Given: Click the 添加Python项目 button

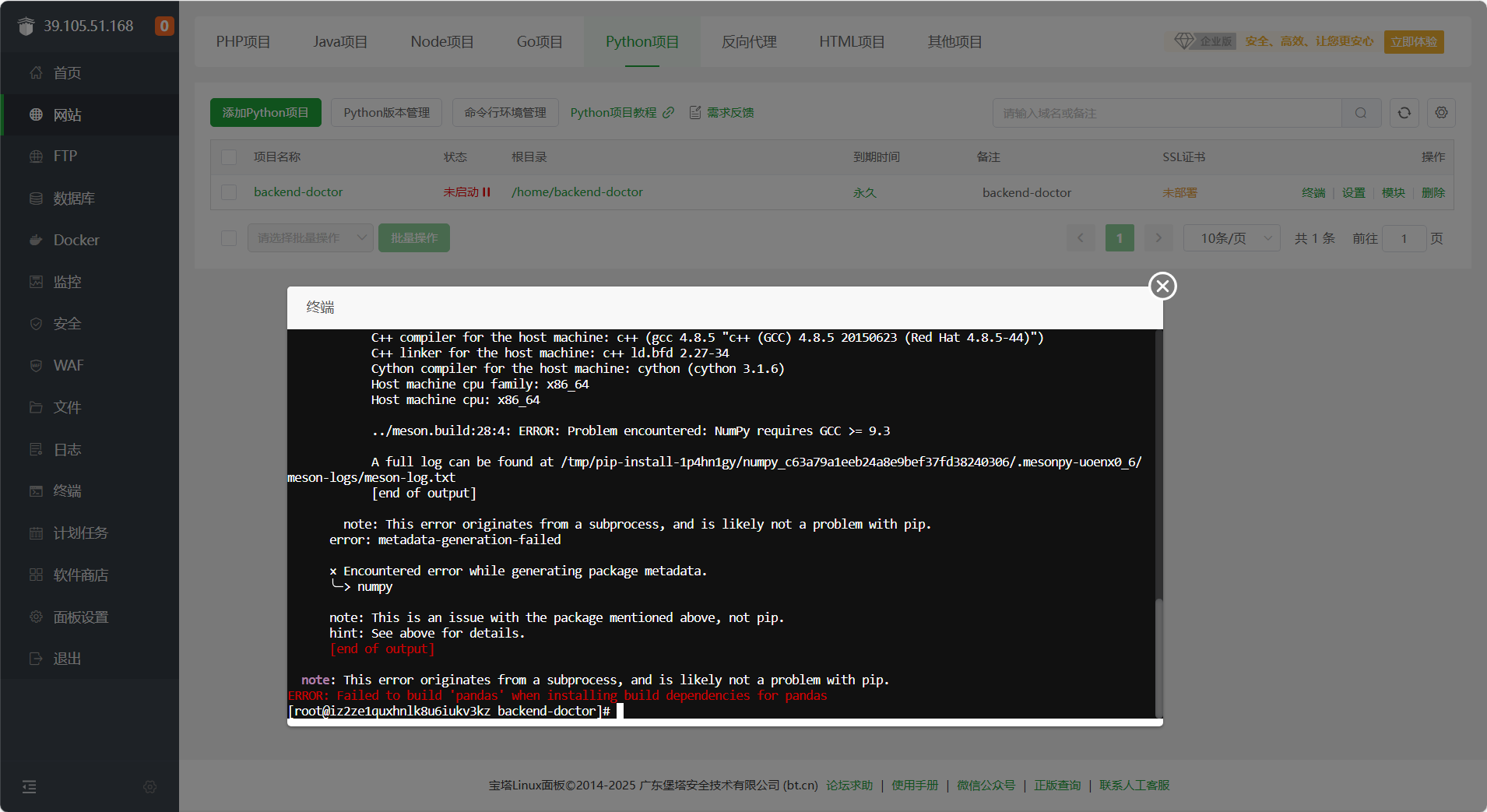Looking at the screenshot, I should click(265, 113).
